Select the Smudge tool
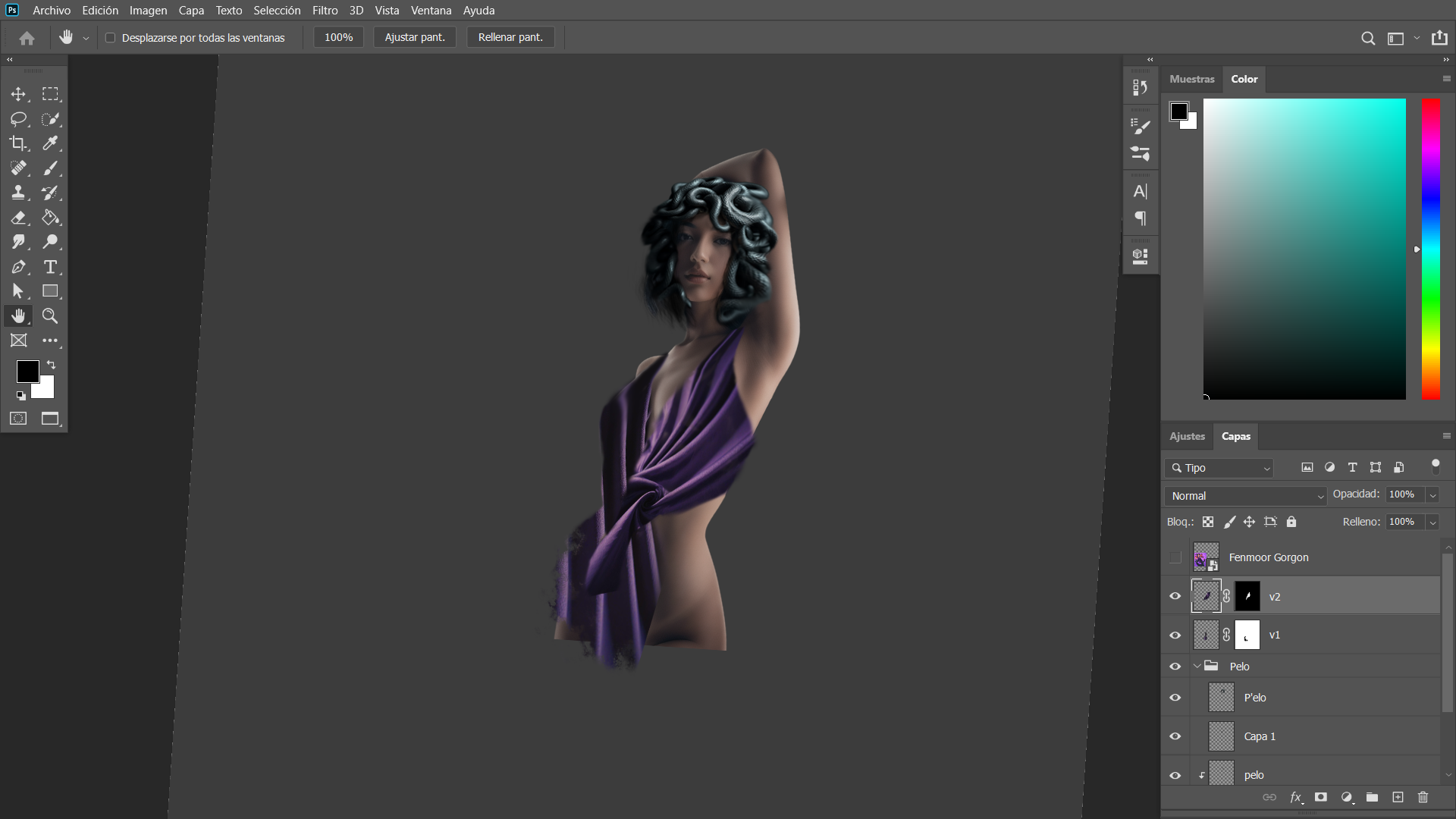Screen dimensions: 1456x819 pyautogui.click(x=18, y=242)
